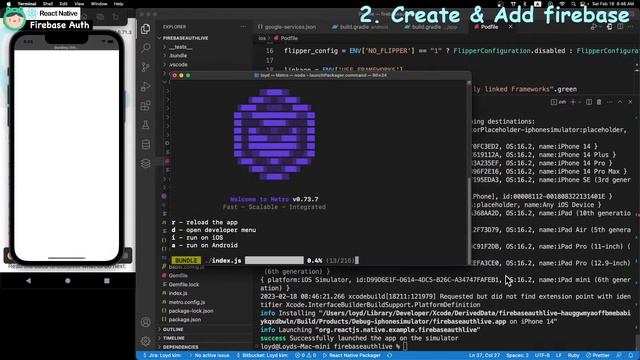Kill the terminal with trash icon
The width and height of the screenshot is (640, 360).
(x=599, y=102)
